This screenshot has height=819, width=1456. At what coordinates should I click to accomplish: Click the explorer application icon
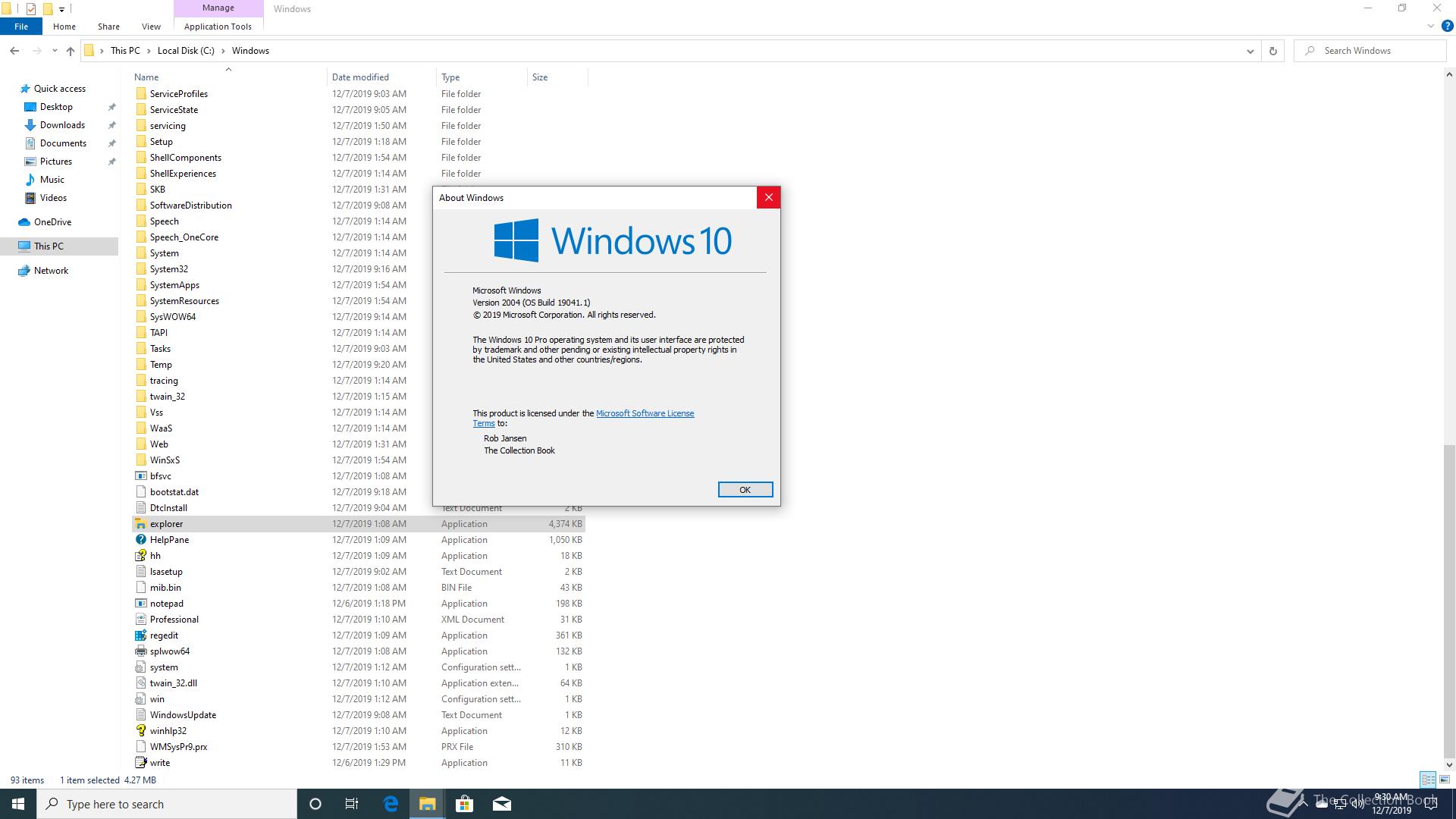click(140, 524)
